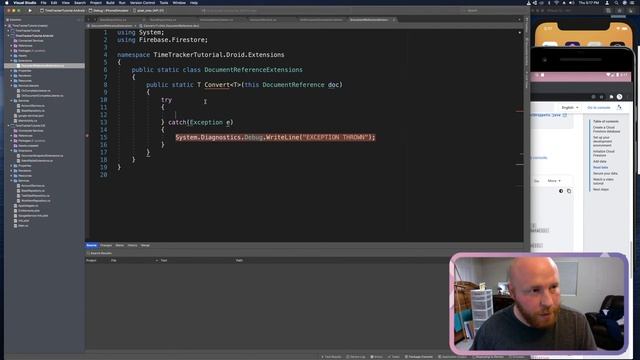Viewport: 640px width, 360px height.
Task: Click the highlighted Debug.WriteLine statement
Action: [x=275, y=138]
